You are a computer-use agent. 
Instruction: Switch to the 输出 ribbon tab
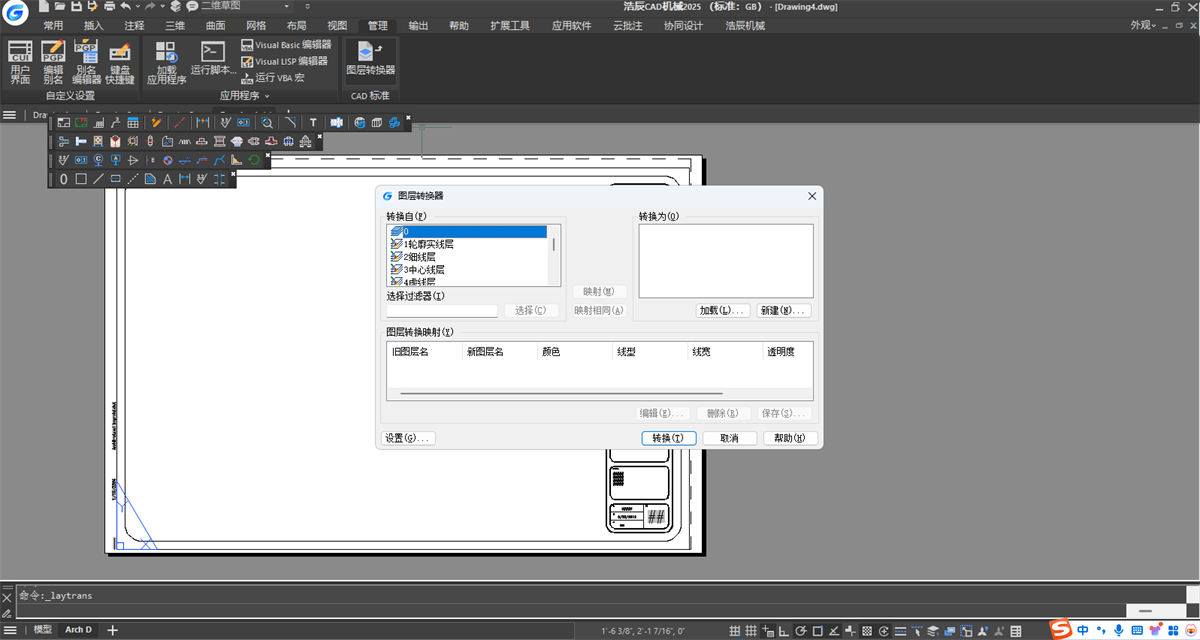pyautogui.click(x=419, y=25)
